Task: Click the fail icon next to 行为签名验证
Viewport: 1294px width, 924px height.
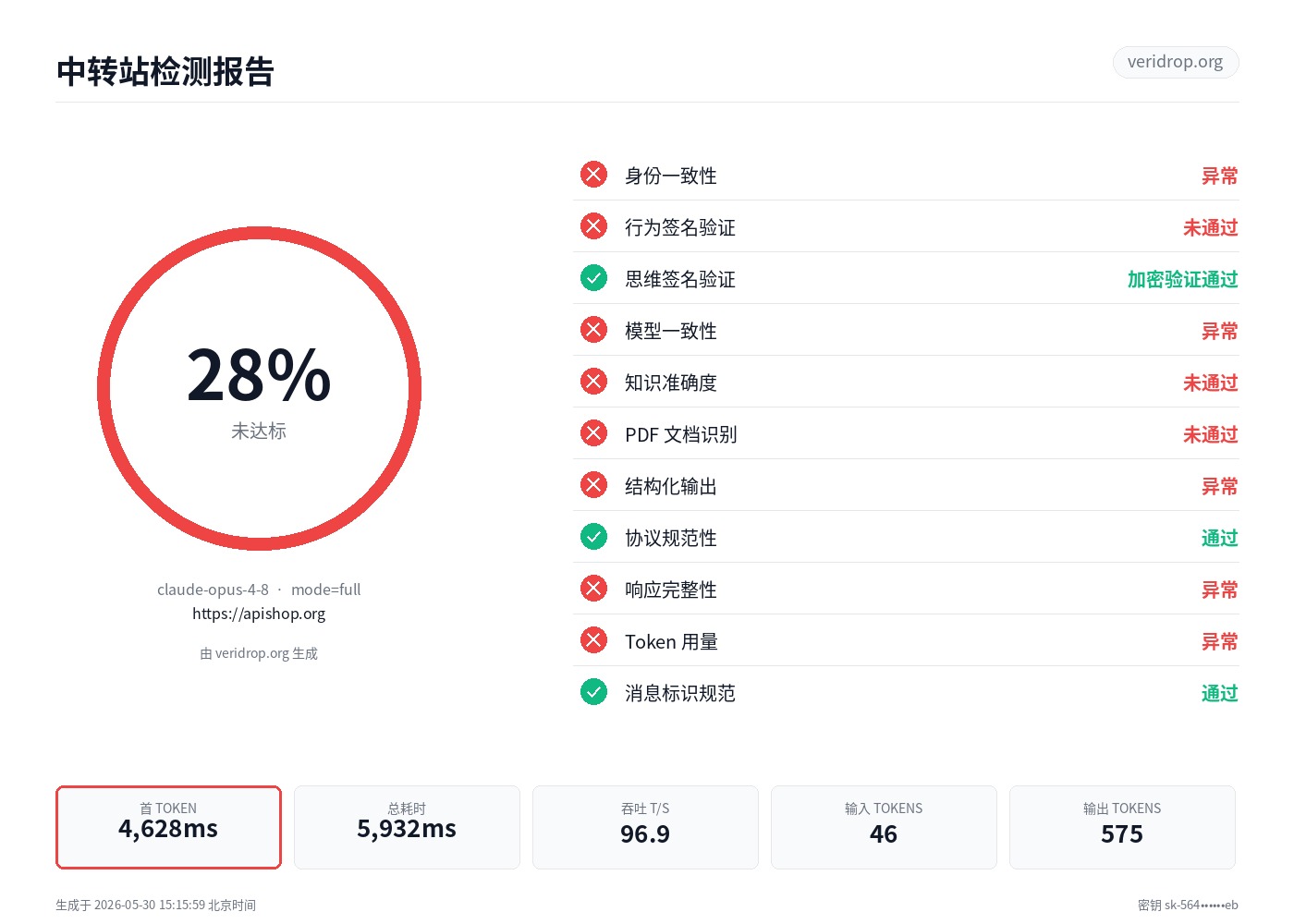Action: coord(593,226)
